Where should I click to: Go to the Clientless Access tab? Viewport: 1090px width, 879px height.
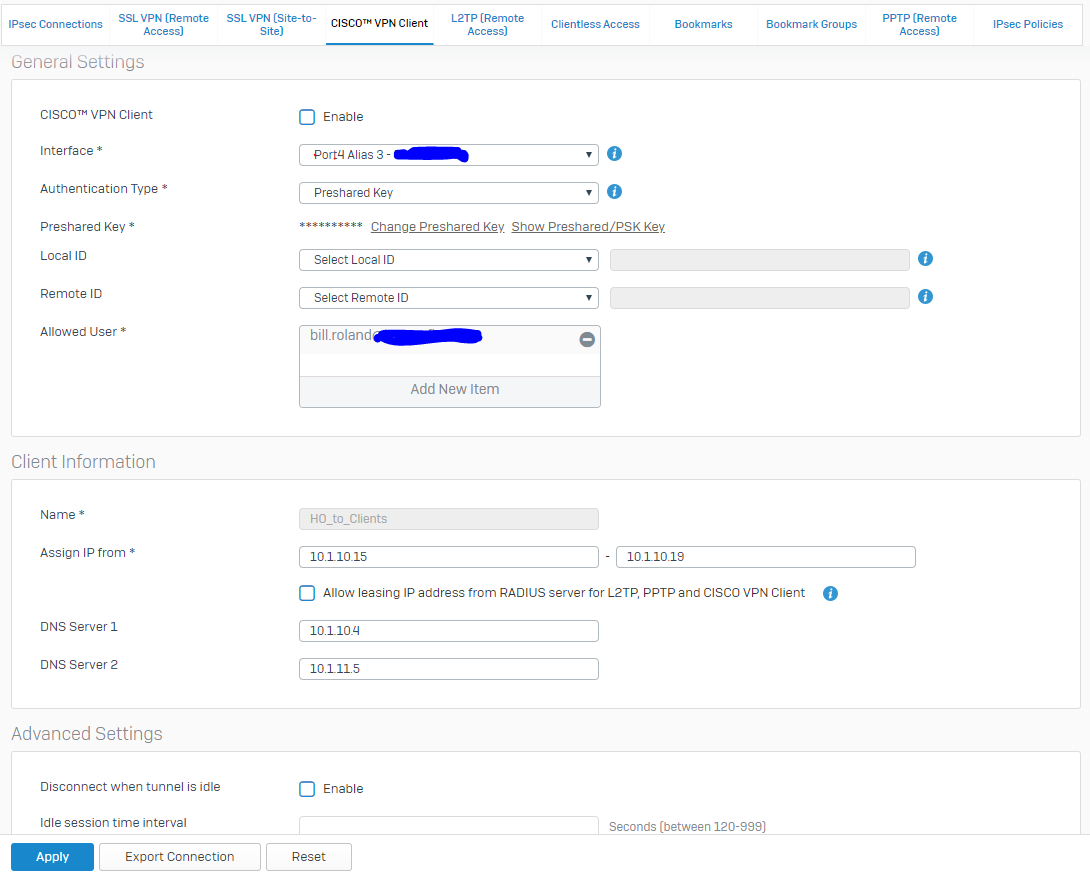[595, 24]
